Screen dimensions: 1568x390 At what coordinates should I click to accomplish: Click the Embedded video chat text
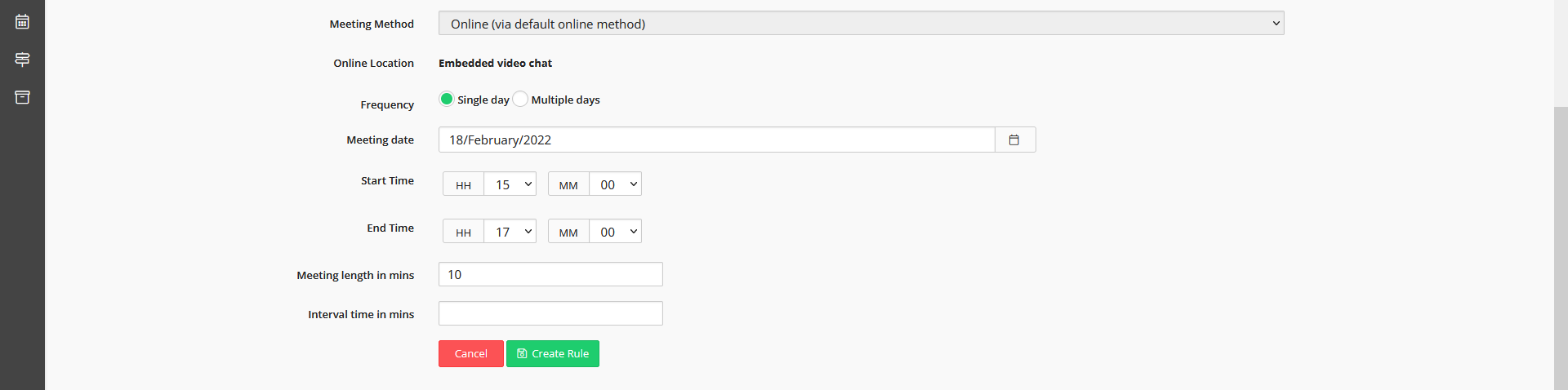click(495, 63)
